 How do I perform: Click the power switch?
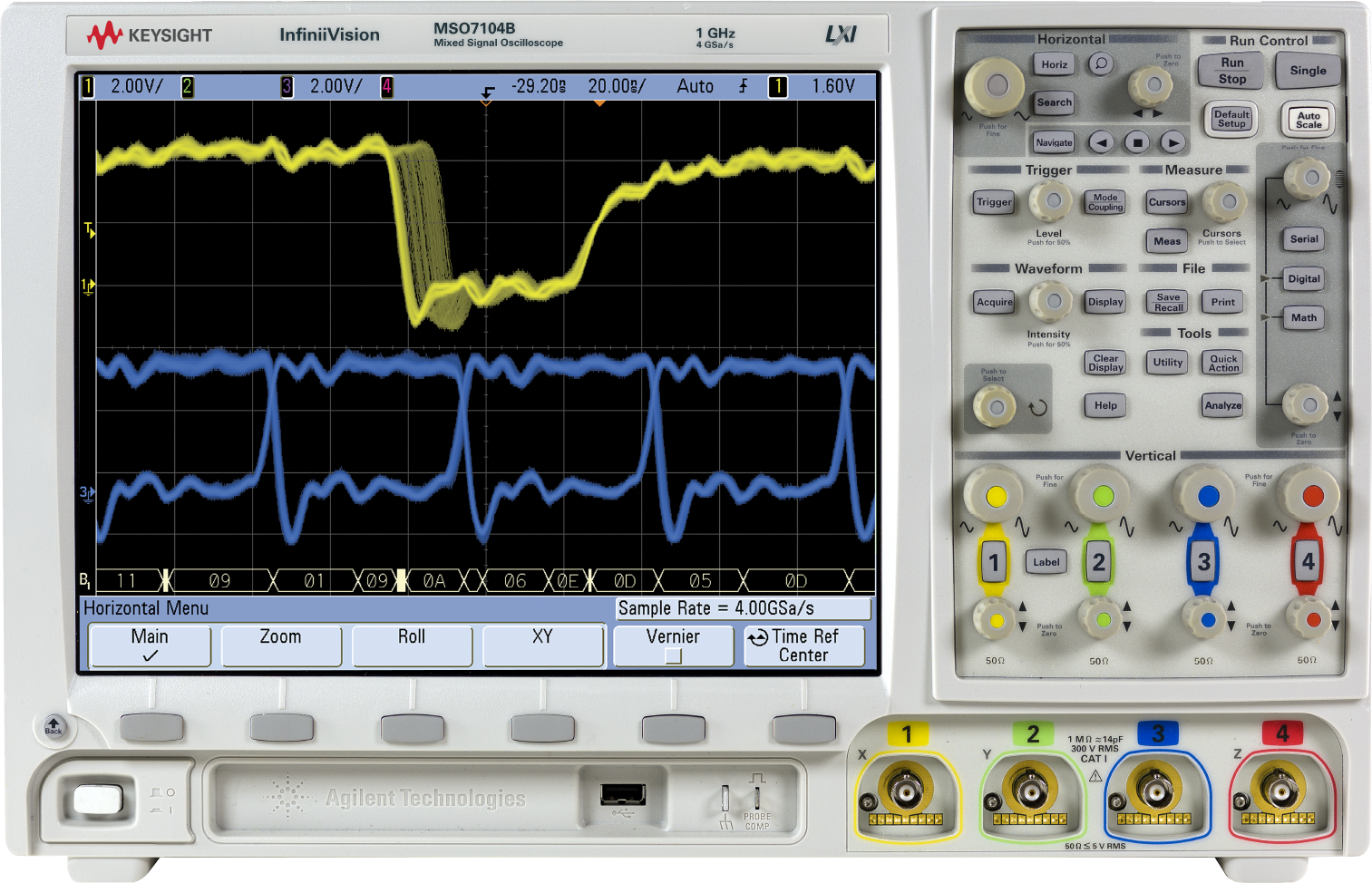click(97, 799)
